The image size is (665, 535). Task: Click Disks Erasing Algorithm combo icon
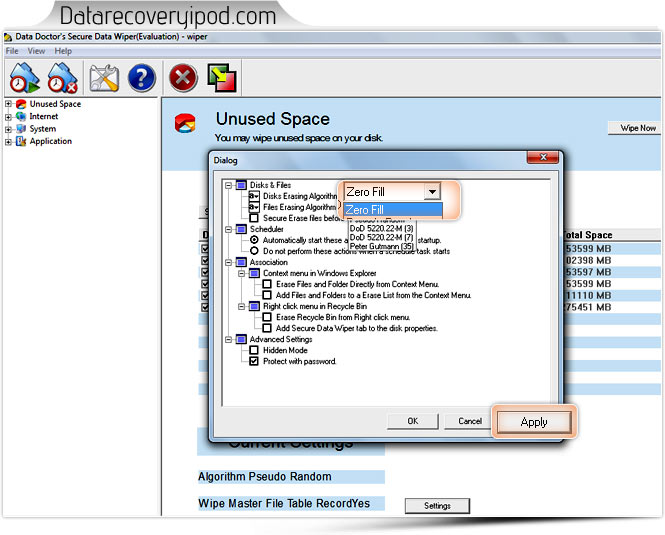[x=254, y=196]
